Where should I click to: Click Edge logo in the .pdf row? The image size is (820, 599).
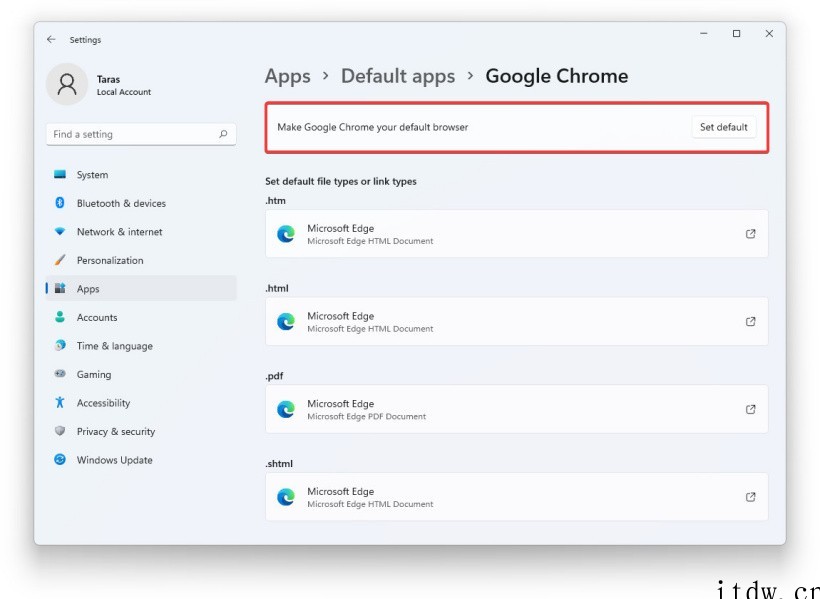[x=286, y=409]
